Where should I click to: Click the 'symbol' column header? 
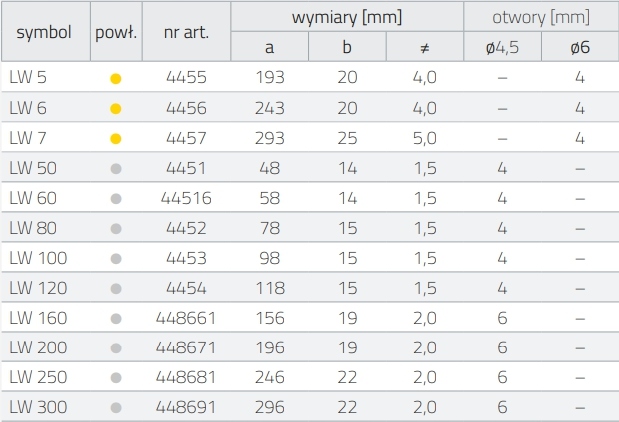coord(44,31)
